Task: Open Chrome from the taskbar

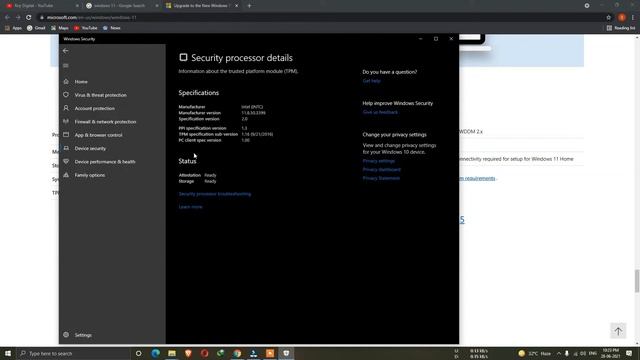Action: [x=237, y=353]
